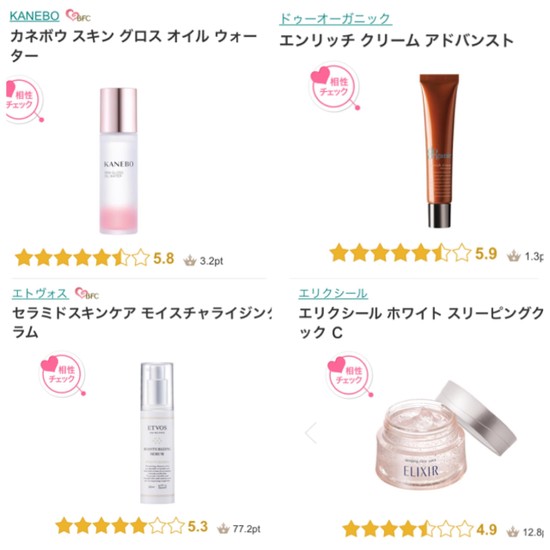Tap the 相性チェック badge on ドゥーオーガニック cream

pyautogui.click(x=334, y=87)
